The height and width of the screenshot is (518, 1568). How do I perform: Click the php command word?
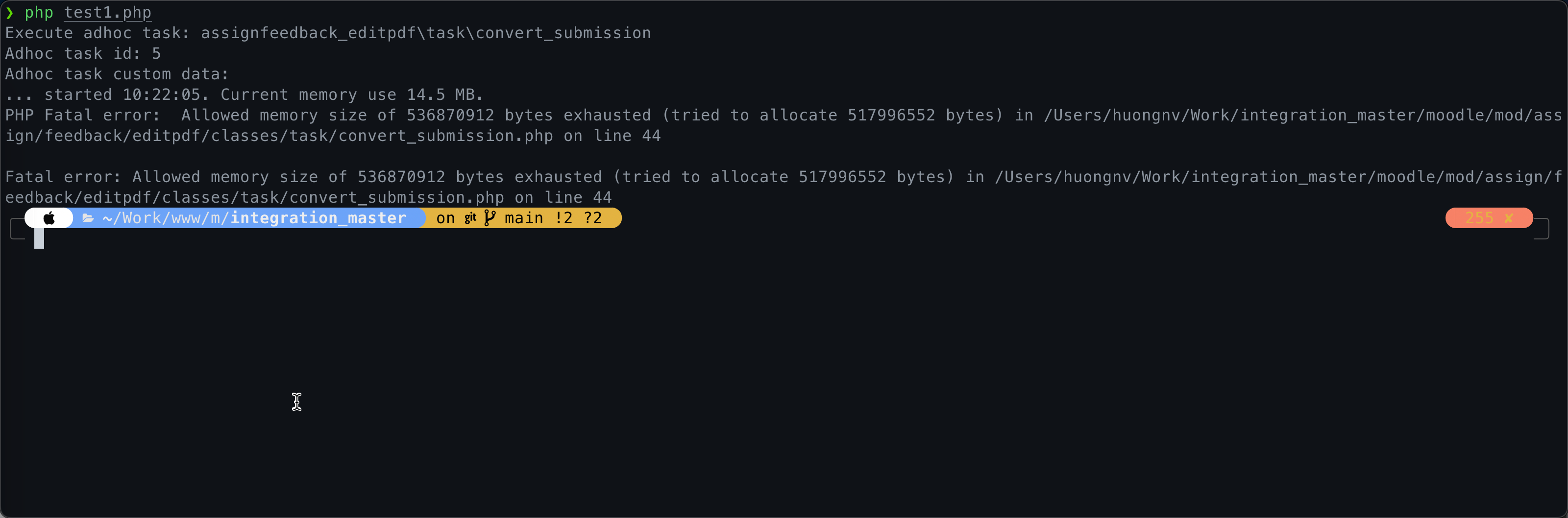(39, 13)
